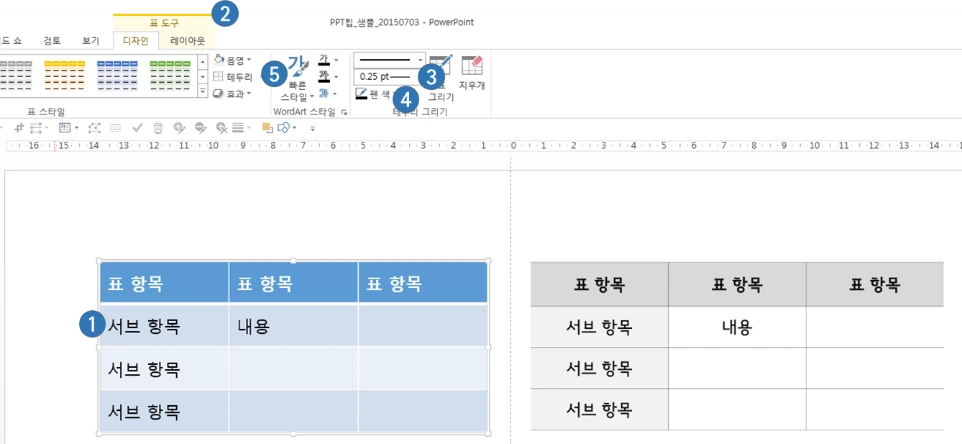Switch to the 검토 (Review) tab
The image size is (962, 444).
(52, 41)
